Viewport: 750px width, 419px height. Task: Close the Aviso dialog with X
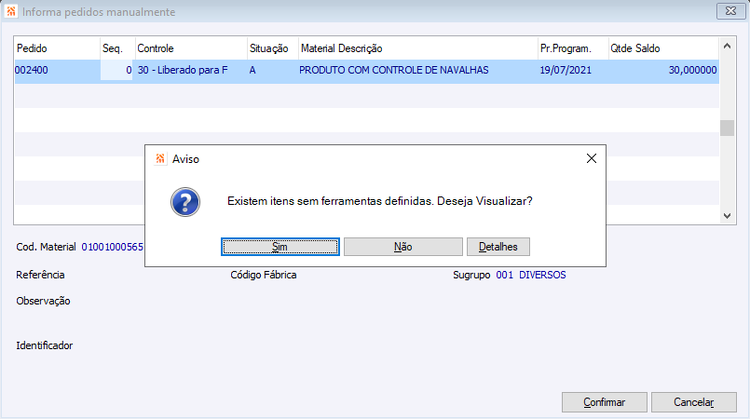point(591,158)
